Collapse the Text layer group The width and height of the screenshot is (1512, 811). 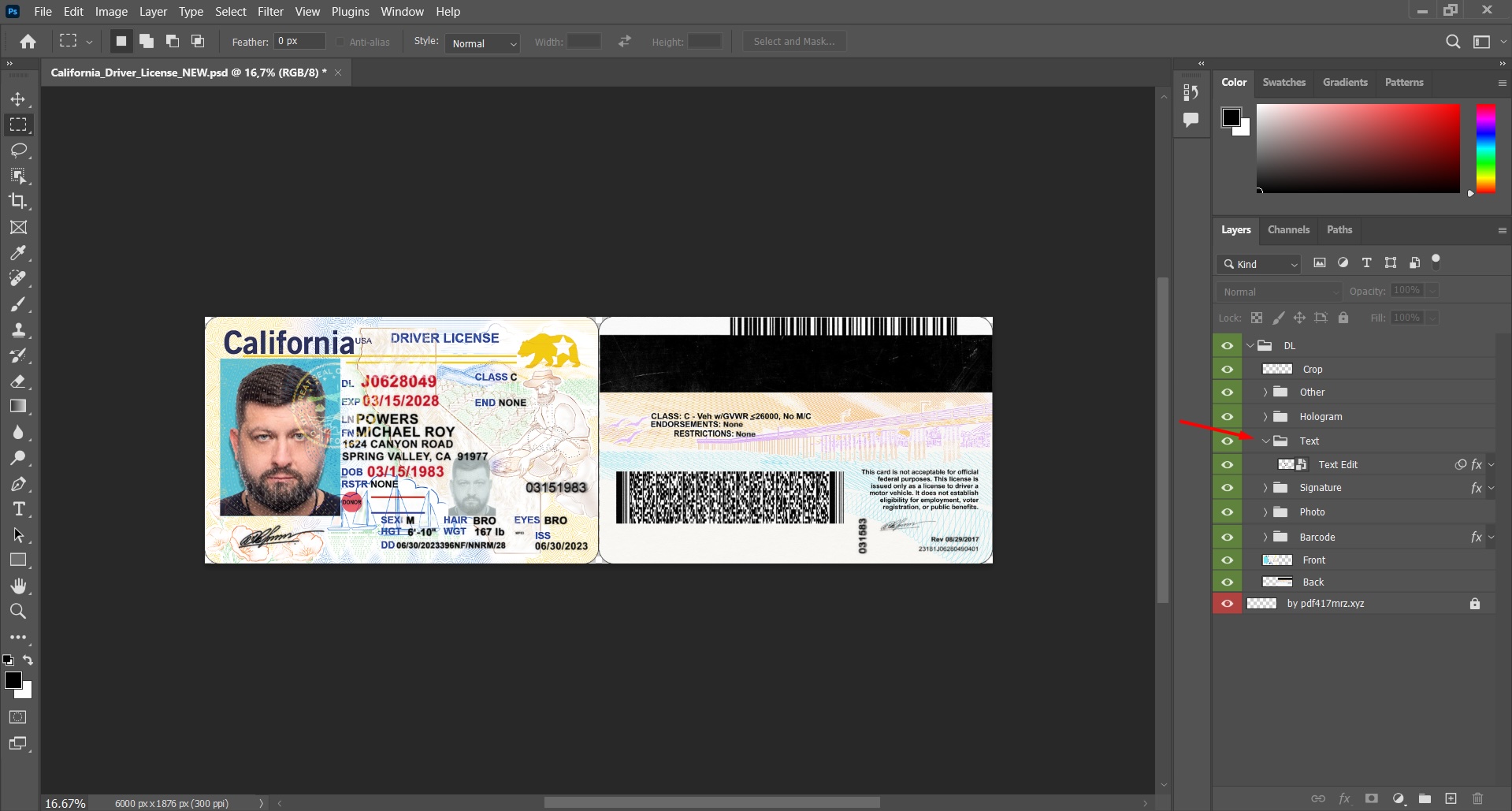tap(1267, 441)
